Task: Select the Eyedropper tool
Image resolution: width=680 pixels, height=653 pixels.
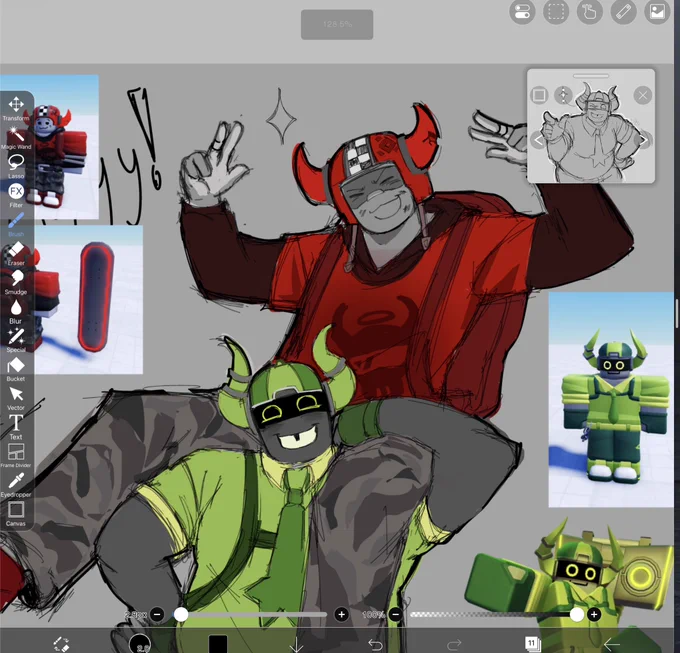Action: tap(16, 485)
